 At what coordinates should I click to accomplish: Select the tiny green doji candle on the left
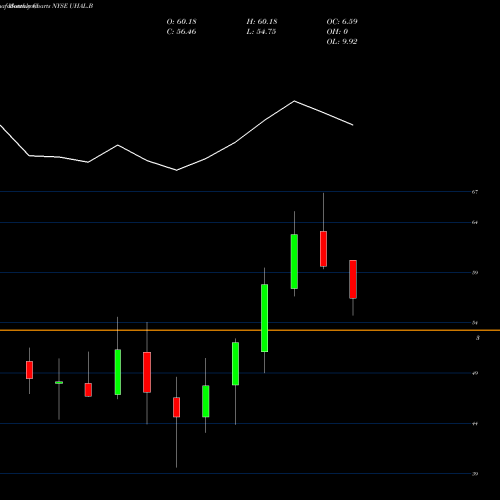coord(59,383)
